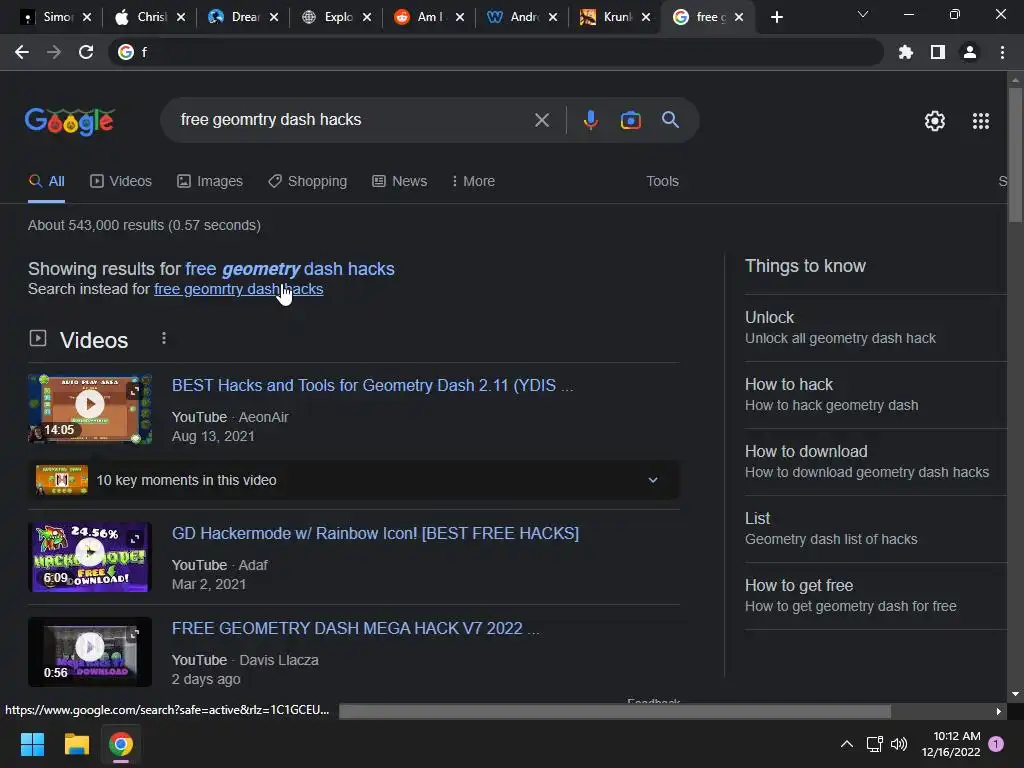Open the Extensions puzzle icon

[x=906, y=52]
